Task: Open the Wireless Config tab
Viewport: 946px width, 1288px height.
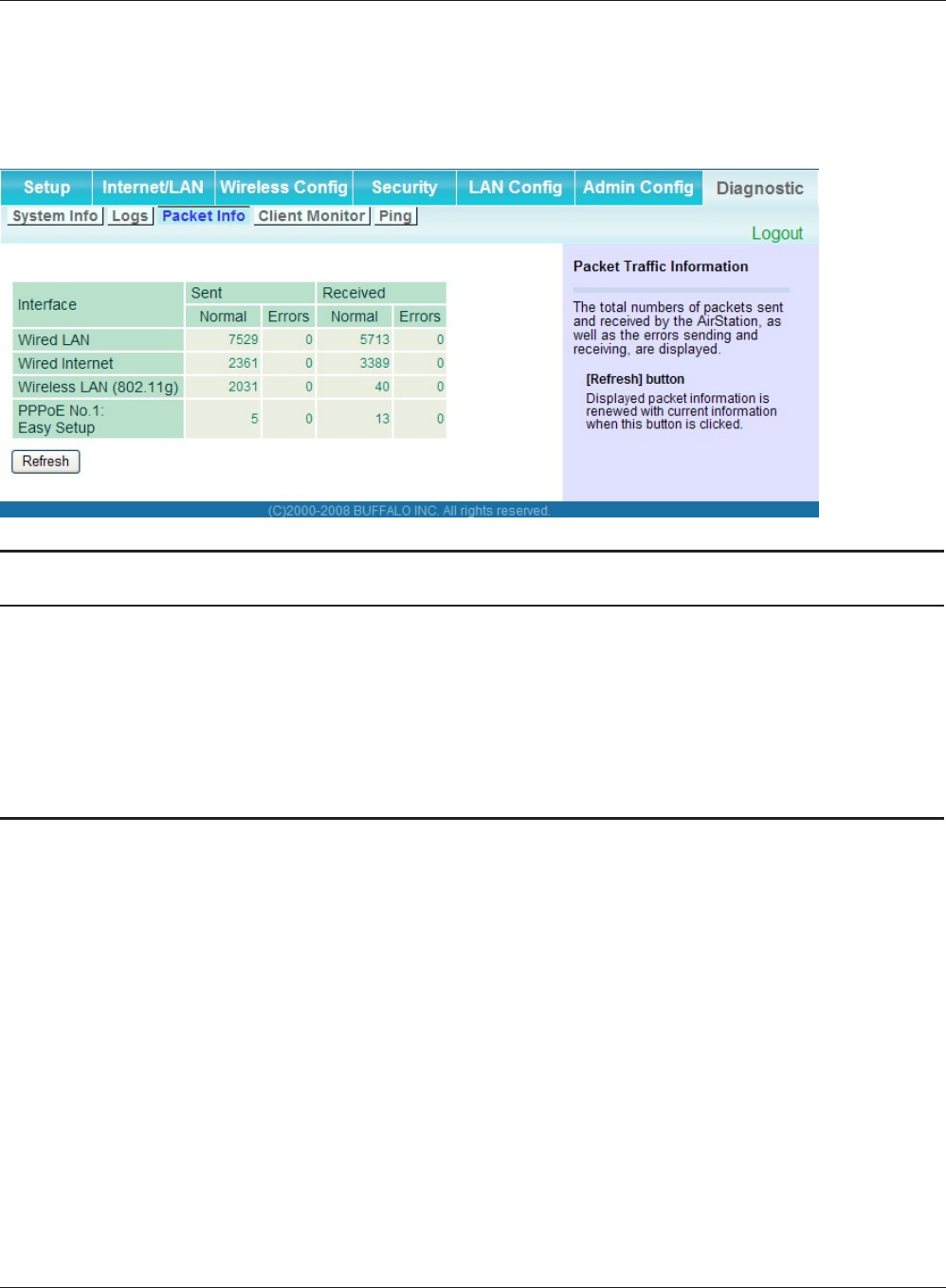Action: pos(283,188)
